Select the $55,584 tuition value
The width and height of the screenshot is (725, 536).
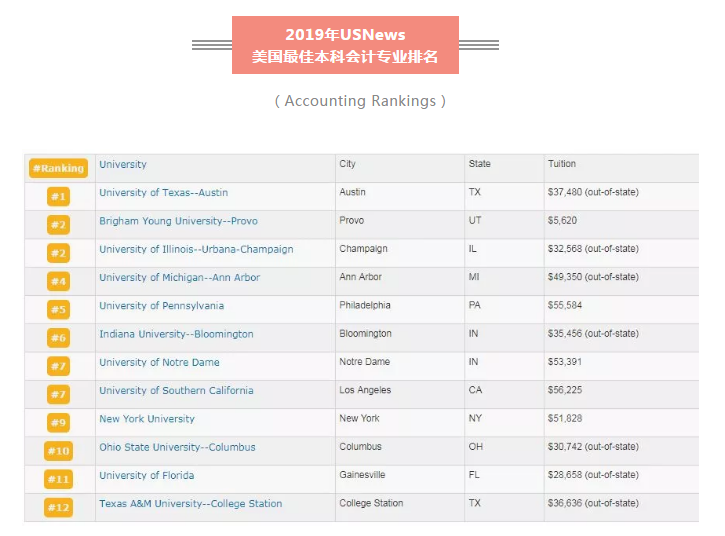[x=565, y=305]
